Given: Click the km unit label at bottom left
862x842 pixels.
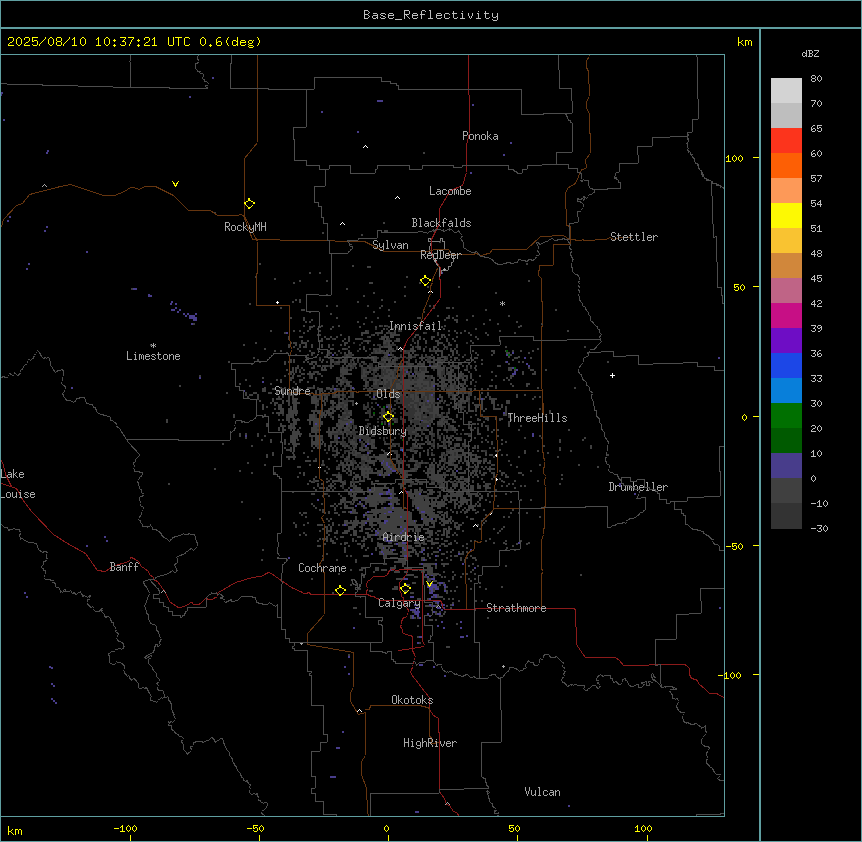Looking at the screenshot, I should (15, 830).
